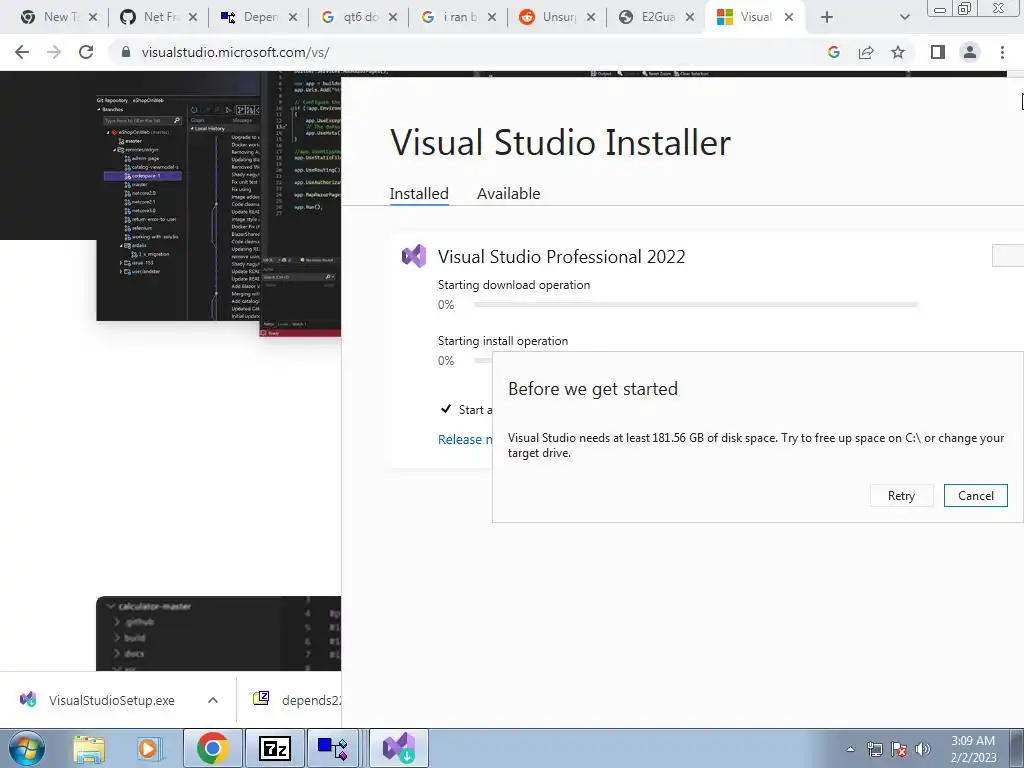This screenshot has height=768, width=1024.
Task: Launch Windows Media Player from the taskbar
Action: point(148,749)
